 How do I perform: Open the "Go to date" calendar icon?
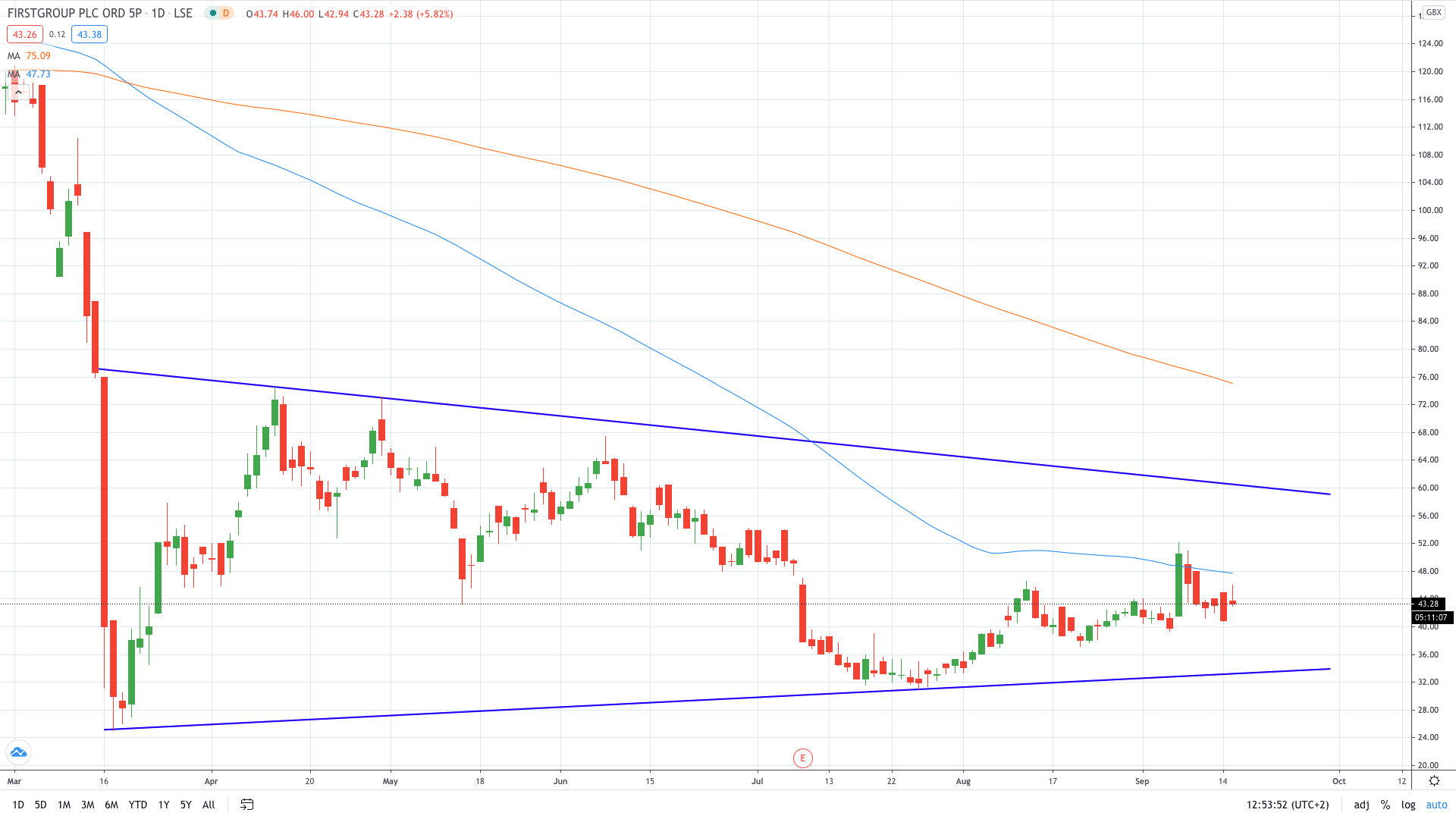[x=246, y=805]
